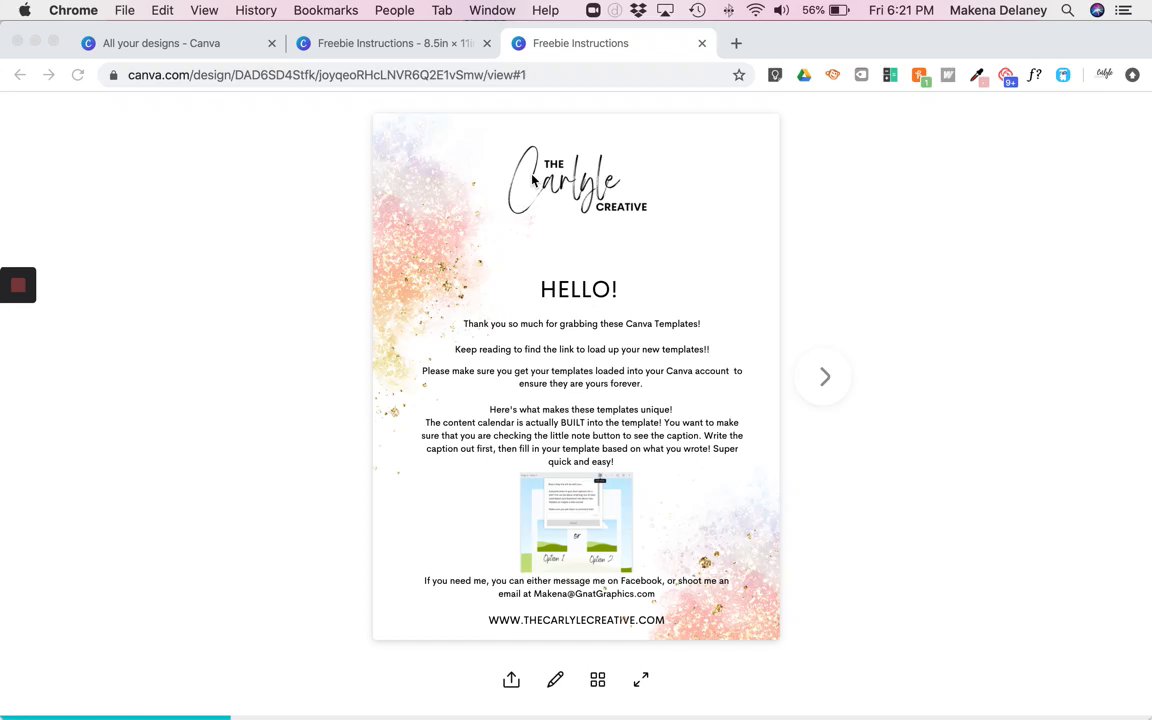Click the address bar URL field
1152x720 pixels.
tap(426, 75)
